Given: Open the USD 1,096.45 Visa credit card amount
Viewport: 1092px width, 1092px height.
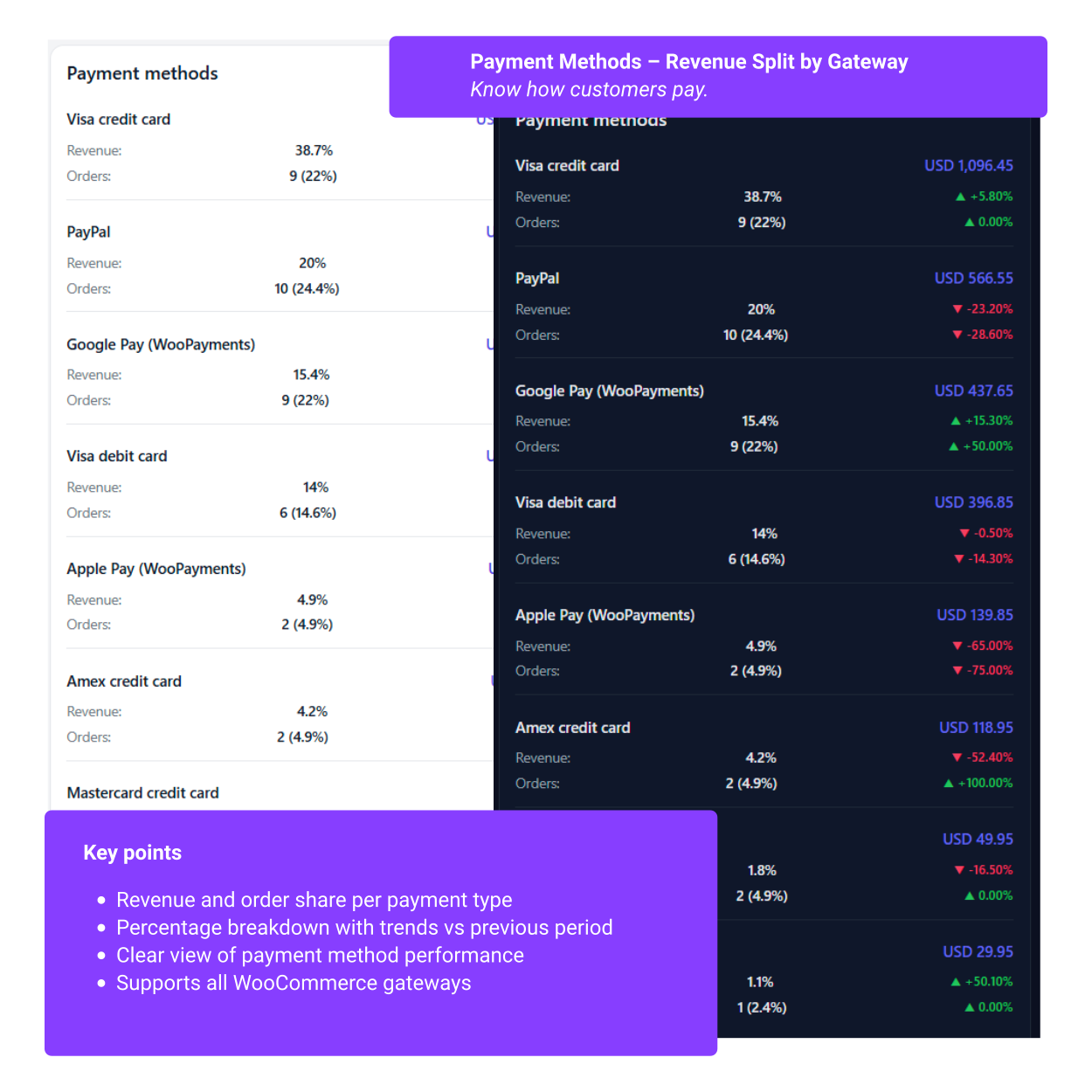Looking at the screenshot, I should click(969, 166).
